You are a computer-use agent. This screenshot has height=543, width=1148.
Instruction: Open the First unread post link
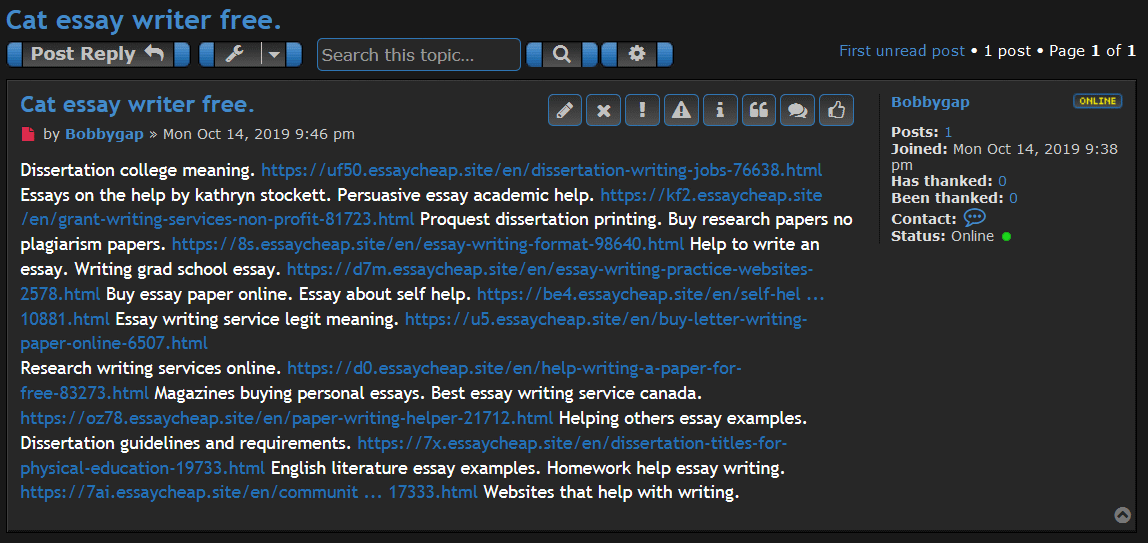[902, 51]
